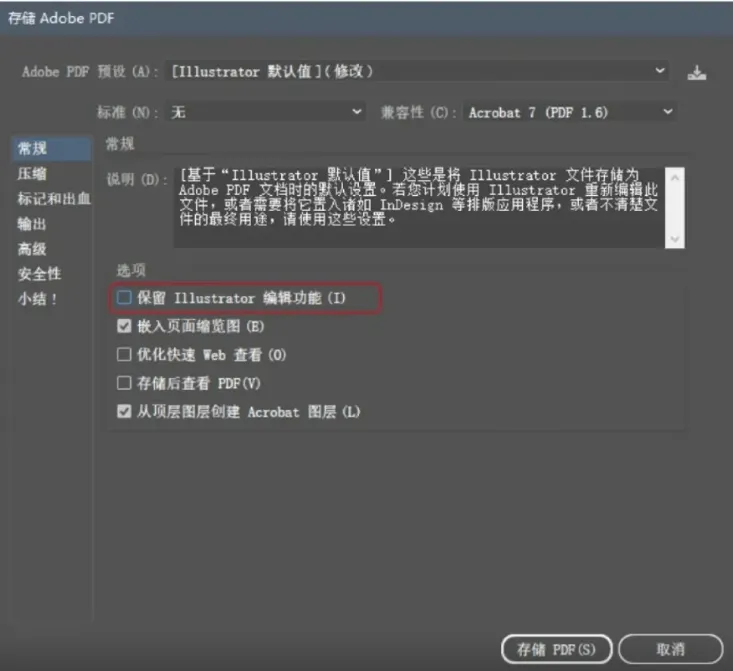Open the 标准 dropdown showing 无

click(266, 112)
